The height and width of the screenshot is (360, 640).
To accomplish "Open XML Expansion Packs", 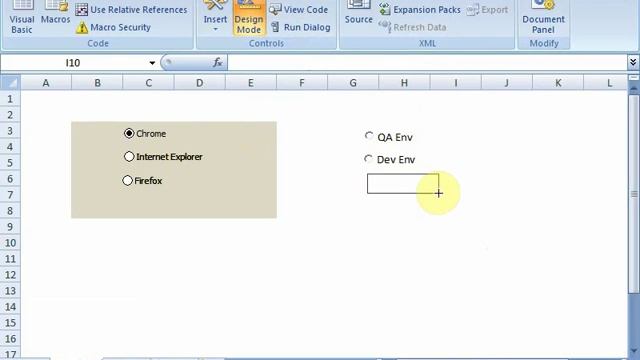I will click(420, 9).
